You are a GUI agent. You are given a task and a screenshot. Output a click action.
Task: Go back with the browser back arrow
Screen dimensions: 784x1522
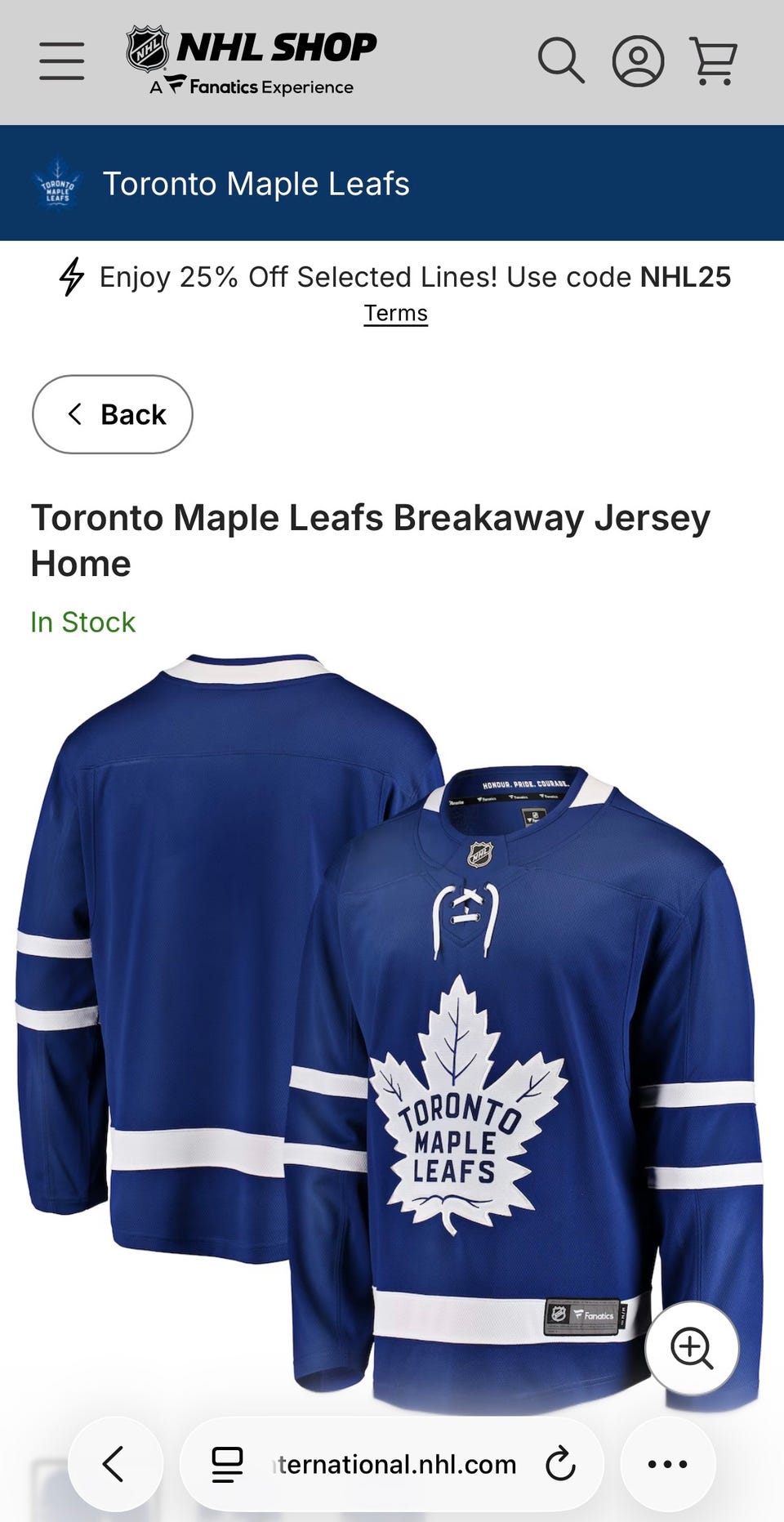115,1464
